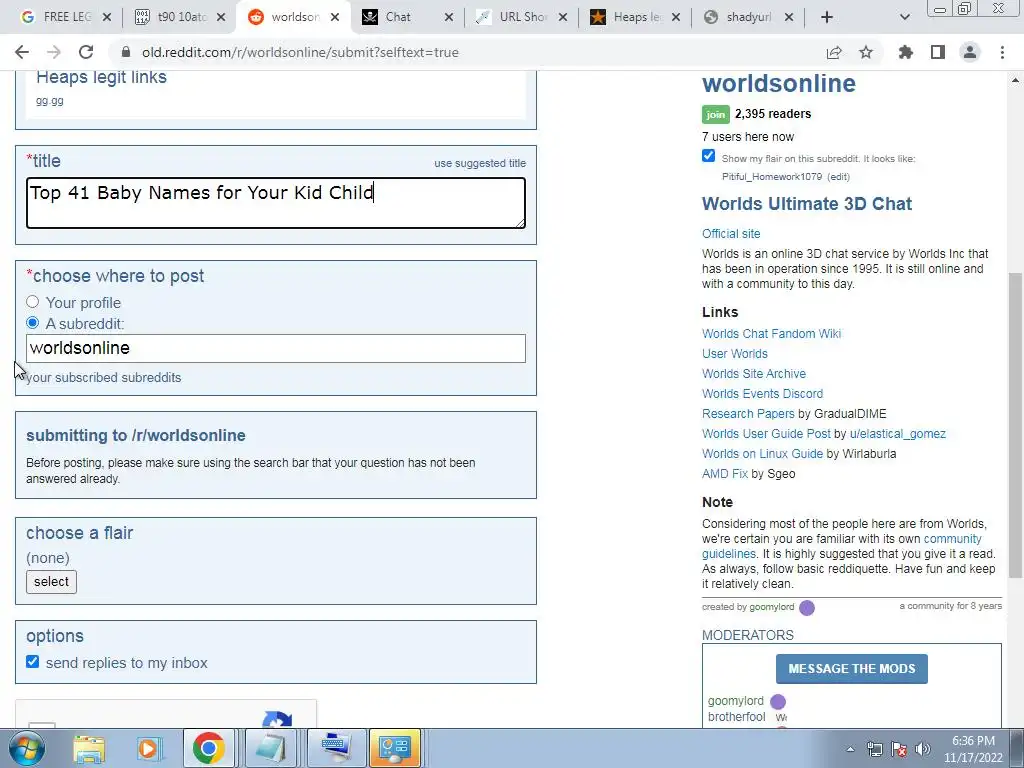1024x768 pixels.
Task: Open the User Worlds link
Action: click(735, 354)
